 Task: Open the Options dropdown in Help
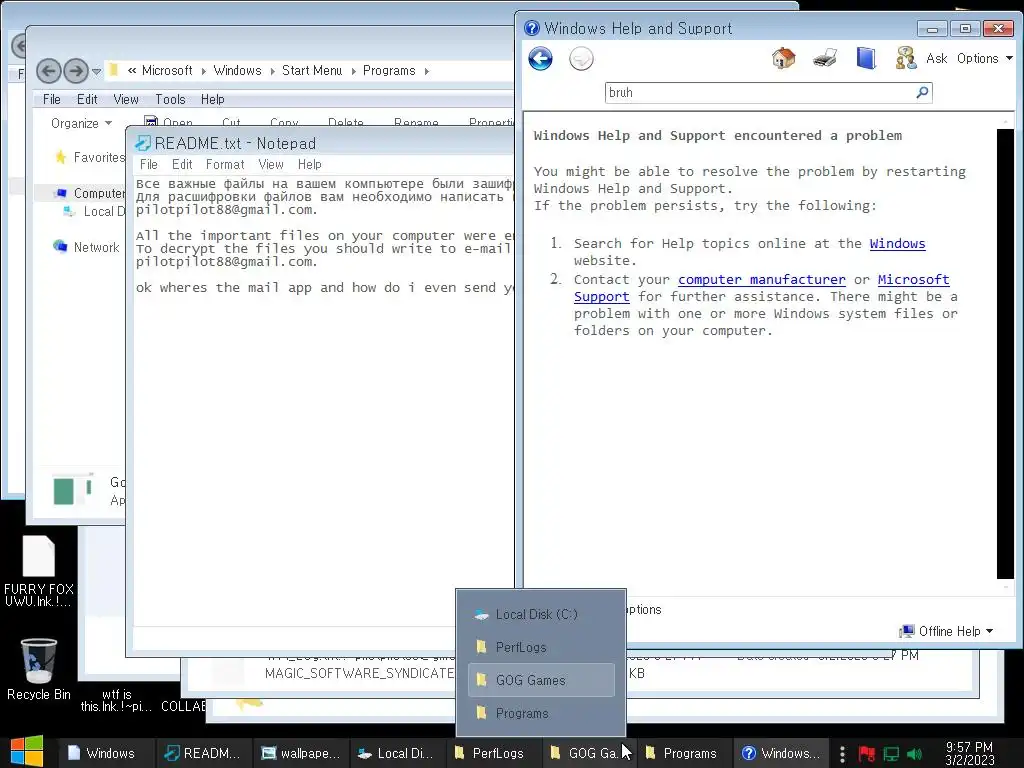pyautogui.click(x=985, y=58)
